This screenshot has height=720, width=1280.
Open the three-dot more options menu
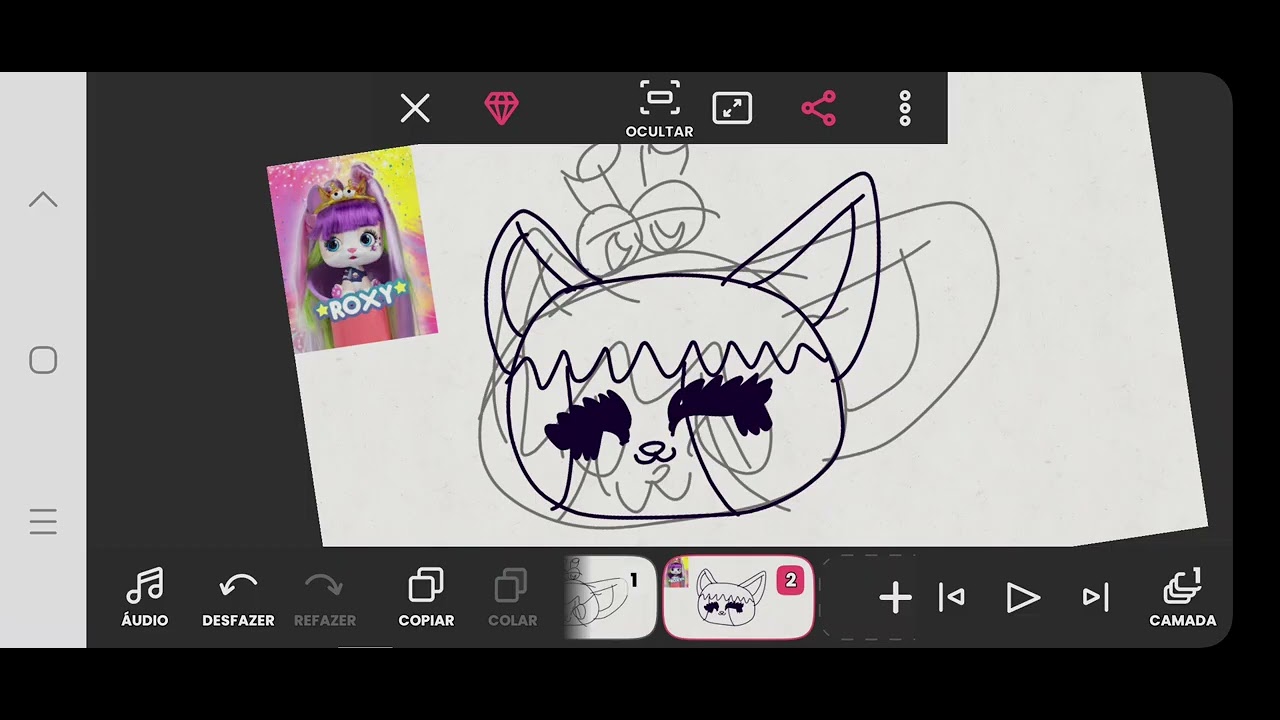(x=905, y=108)
